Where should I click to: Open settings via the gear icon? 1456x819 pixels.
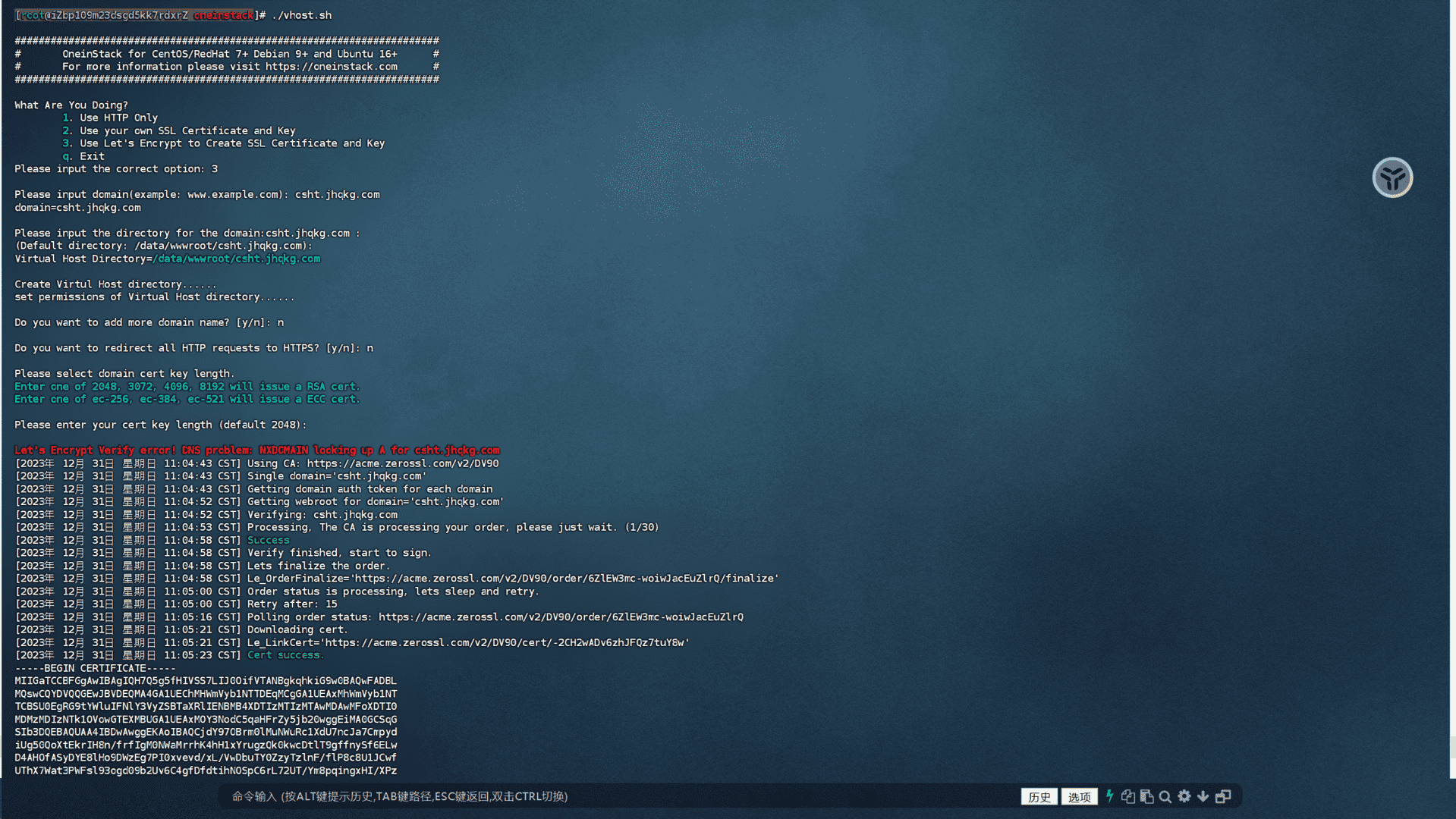(x=1184, y=796)
